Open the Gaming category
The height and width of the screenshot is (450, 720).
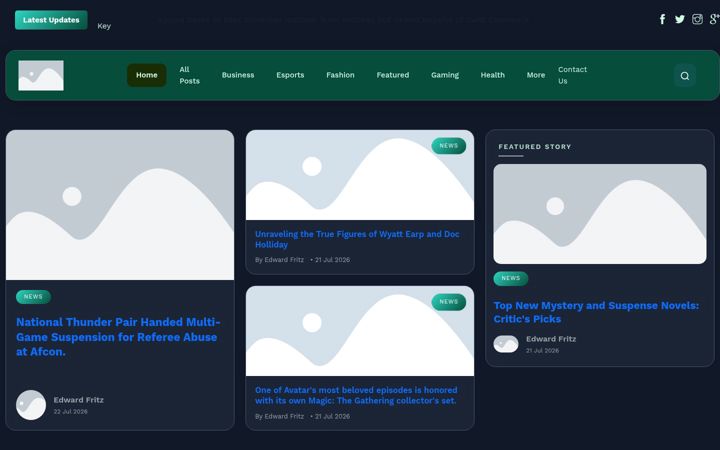pos(444,75)
